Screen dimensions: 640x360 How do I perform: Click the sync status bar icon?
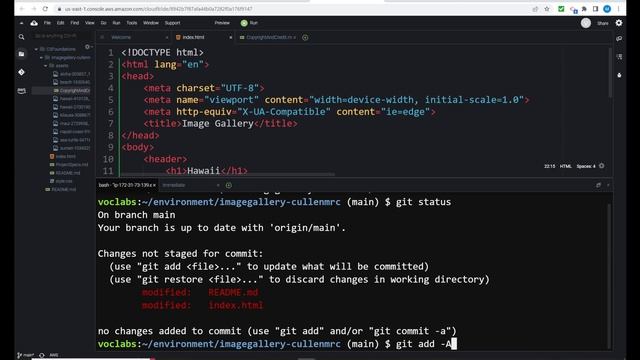pyautogui.click(x=42, y=355)
